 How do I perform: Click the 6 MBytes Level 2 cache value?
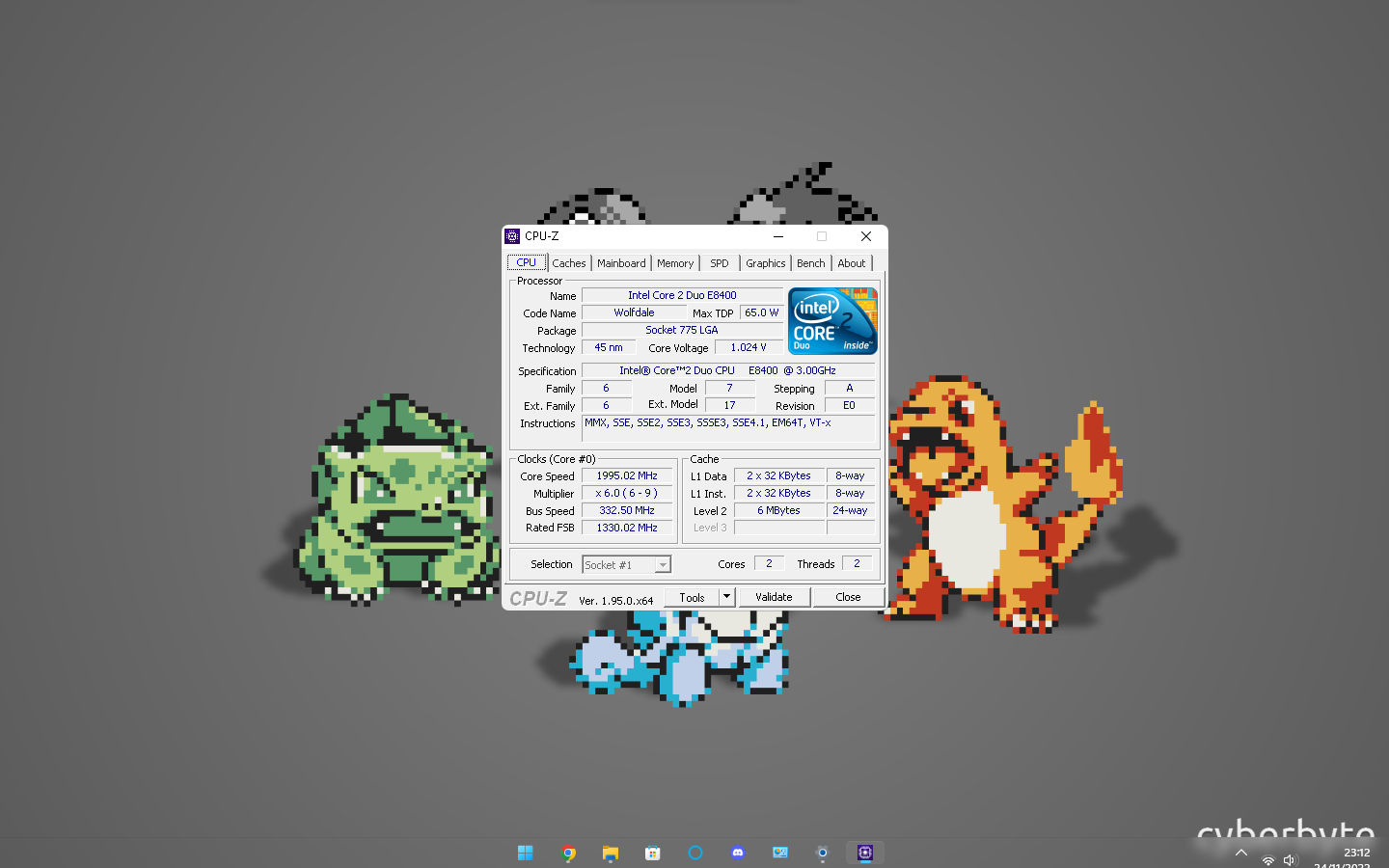(x=779, y=510)
